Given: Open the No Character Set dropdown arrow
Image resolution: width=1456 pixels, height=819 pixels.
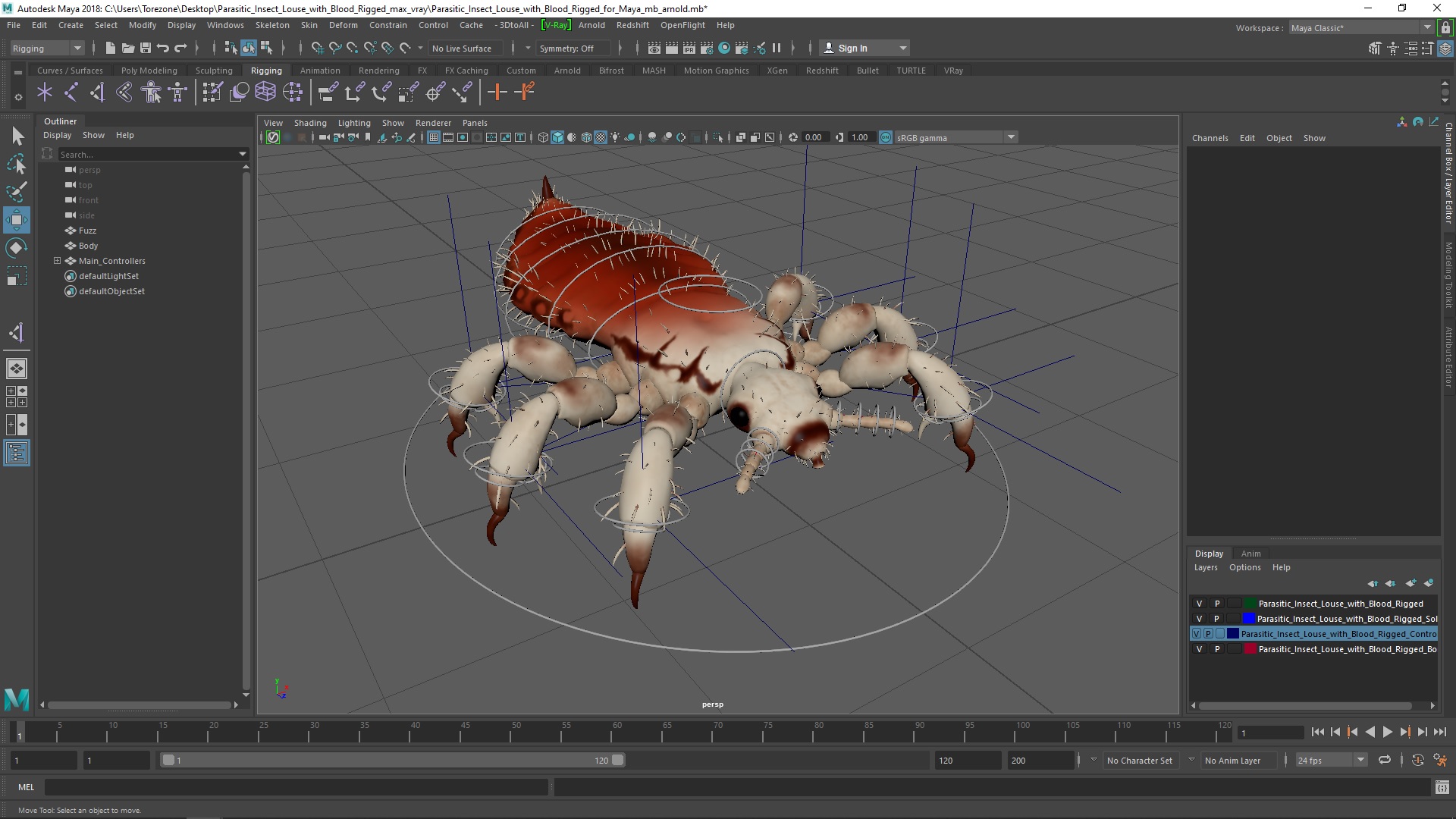Looking at the screenshot, I should (x=1093, y=760).
